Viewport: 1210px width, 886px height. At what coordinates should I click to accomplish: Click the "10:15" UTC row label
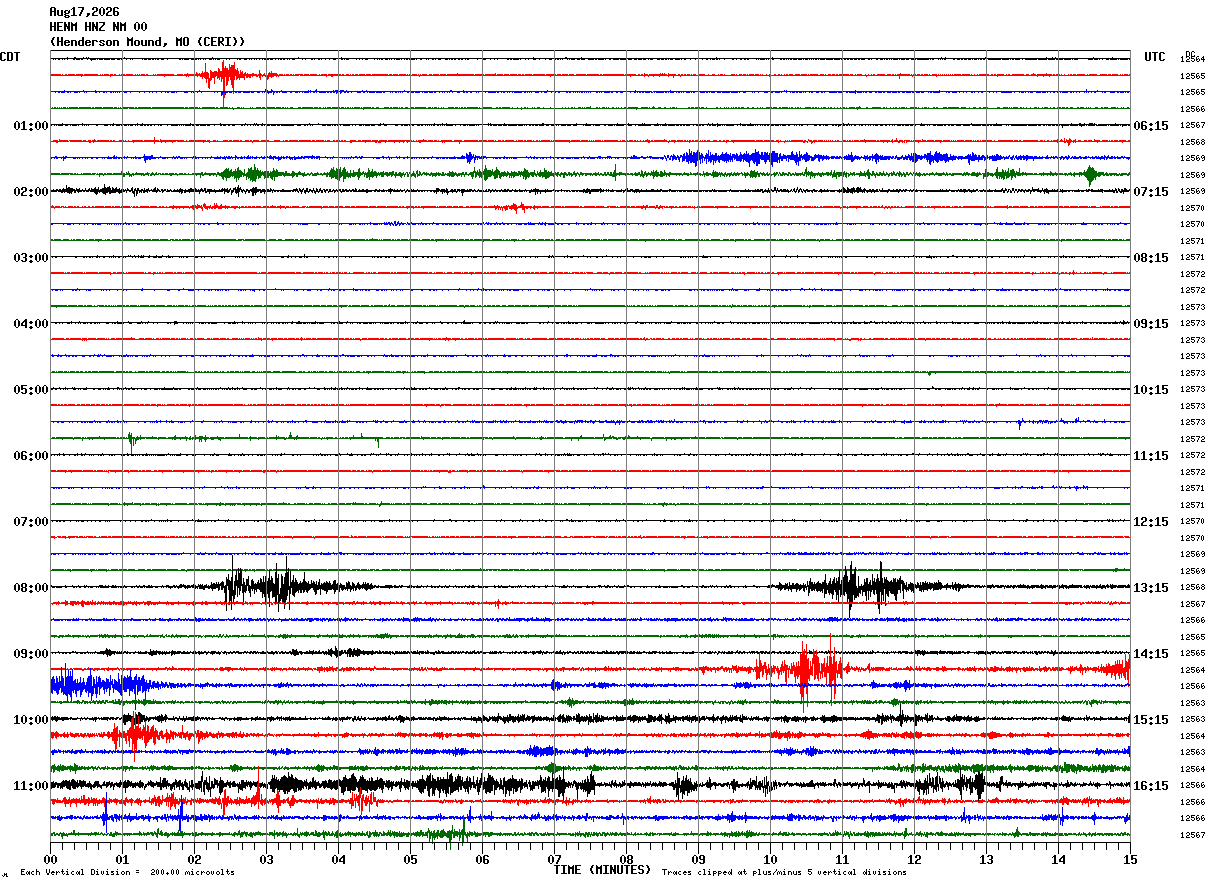coord(1151,390)
